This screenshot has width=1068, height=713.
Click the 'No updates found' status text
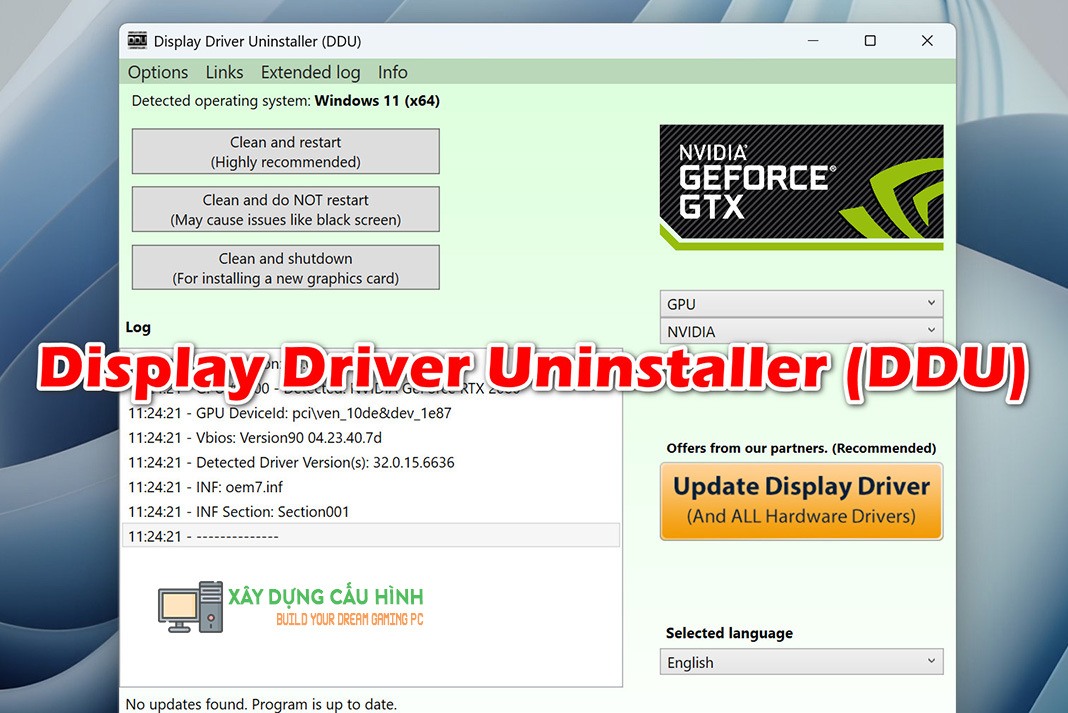point(261,704)
